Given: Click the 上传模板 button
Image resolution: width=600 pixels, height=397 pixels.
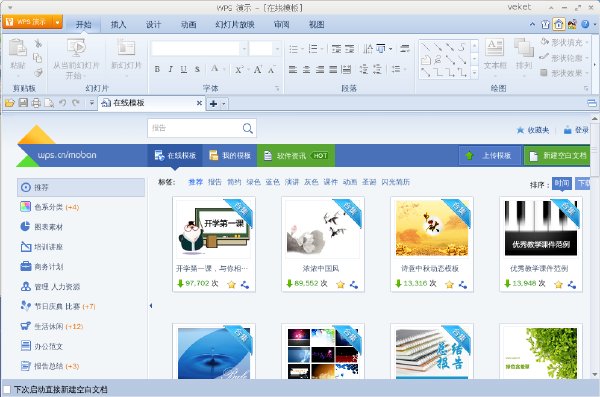Looking at the screenshot, I should tap(490, 155).
